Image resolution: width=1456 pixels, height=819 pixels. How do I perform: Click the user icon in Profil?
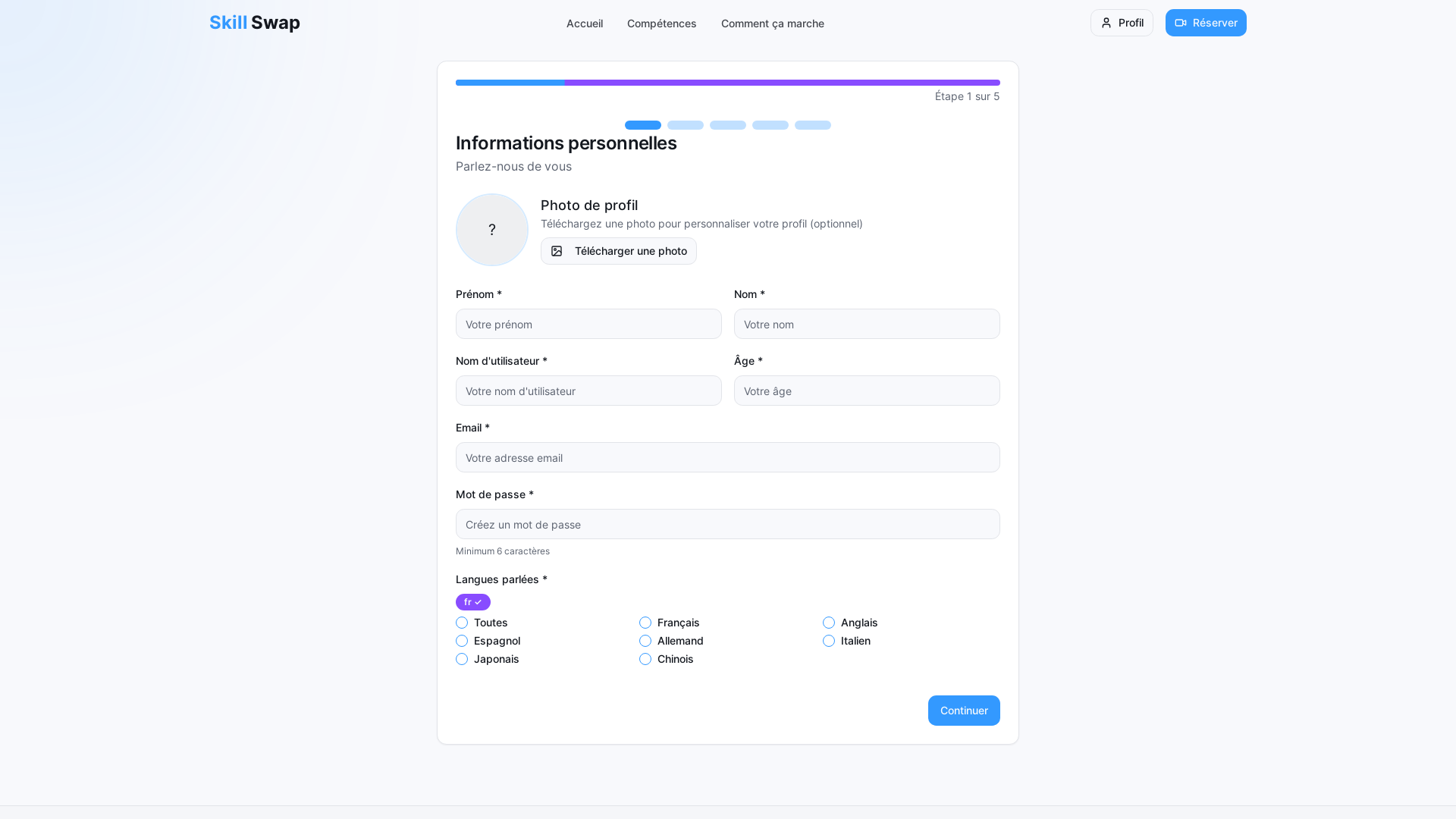pos(1106,23)
